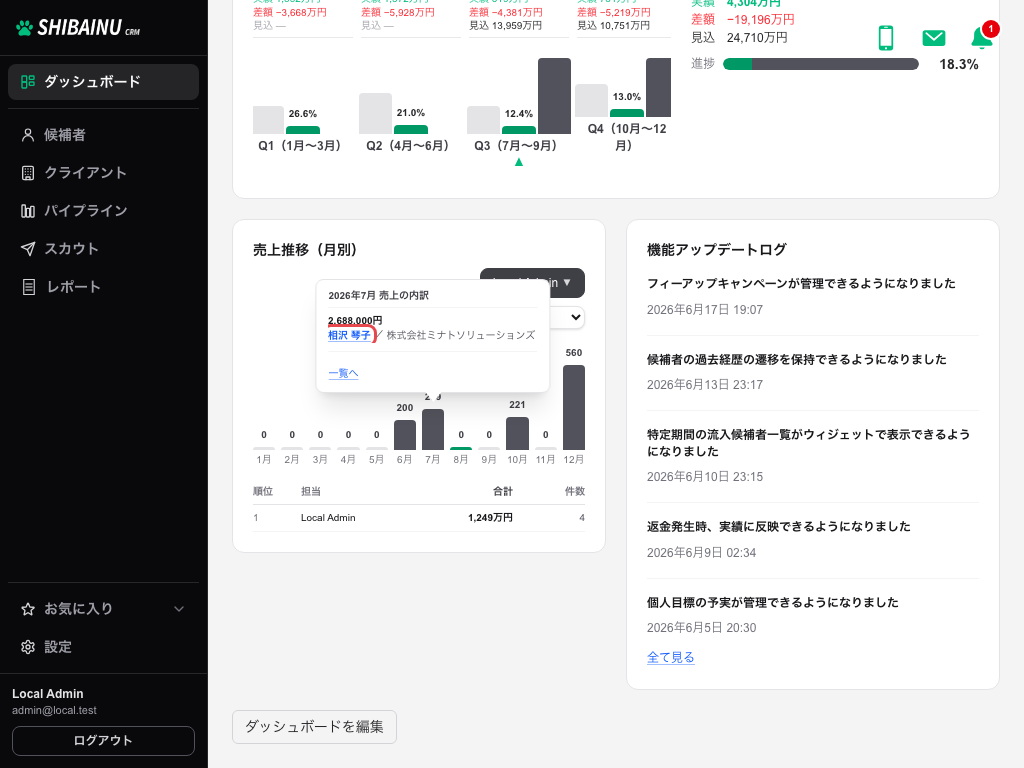Click the report document icon
1024x768 pixels.
29,287
